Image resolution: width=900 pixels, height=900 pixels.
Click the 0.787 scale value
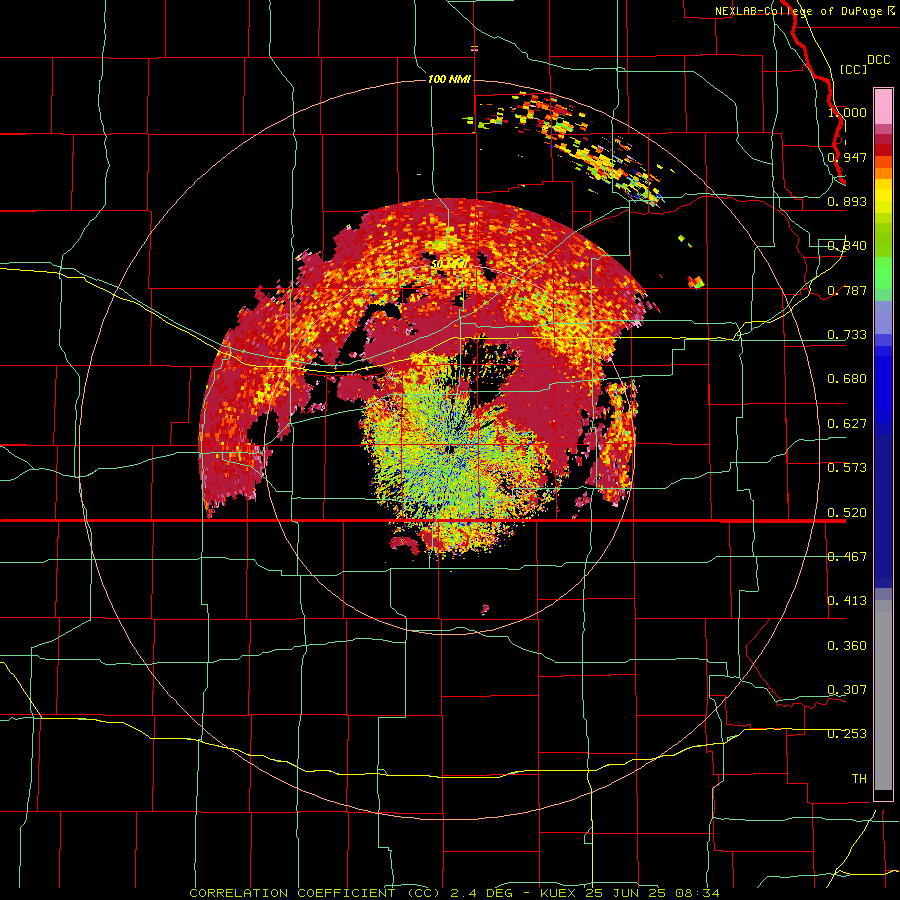[x=847, y=290]
